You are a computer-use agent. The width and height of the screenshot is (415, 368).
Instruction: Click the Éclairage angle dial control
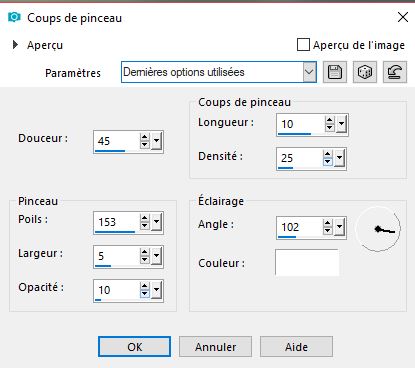point(378,229)
